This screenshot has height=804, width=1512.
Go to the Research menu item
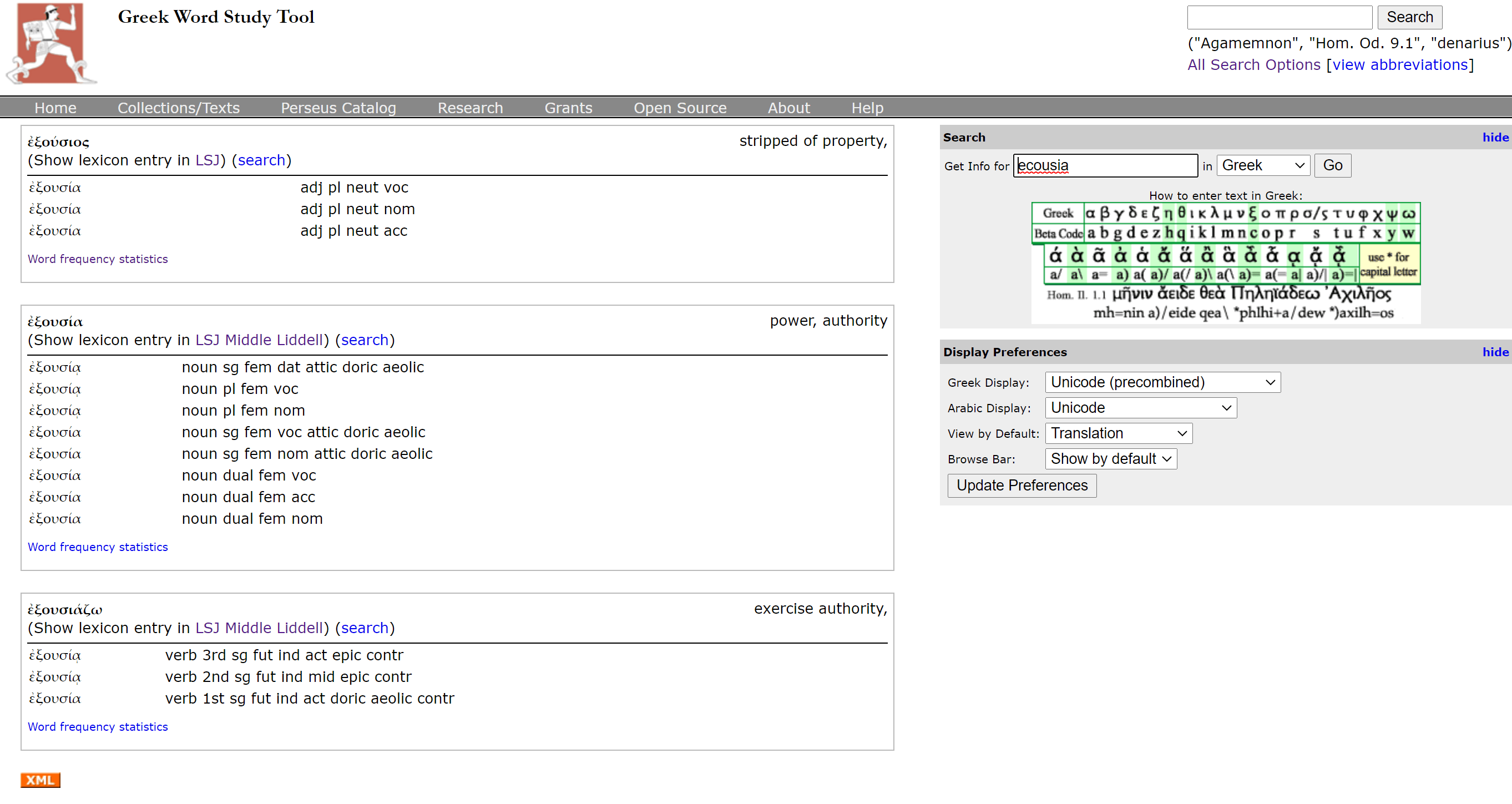[470, 108]
